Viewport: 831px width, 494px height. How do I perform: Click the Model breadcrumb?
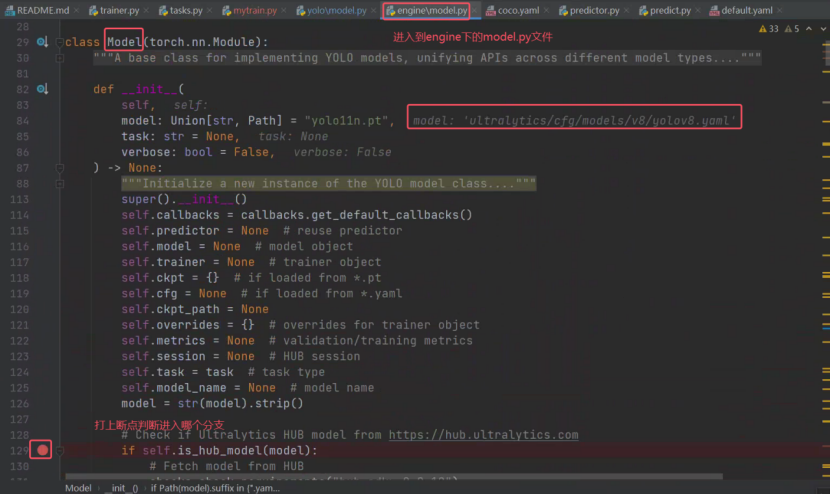pos(78,488)
